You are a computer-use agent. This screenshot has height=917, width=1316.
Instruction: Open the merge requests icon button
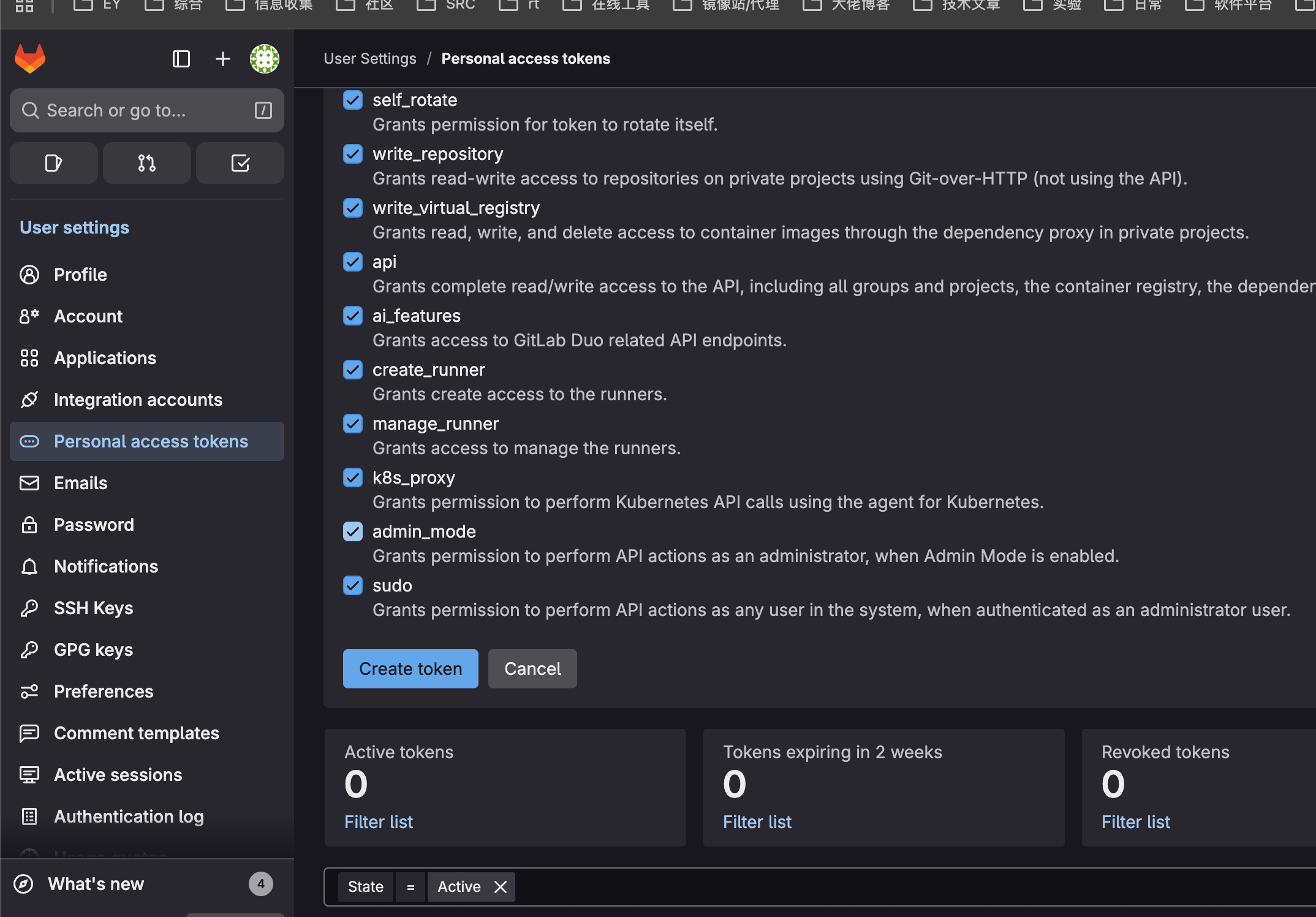point(147,163)
